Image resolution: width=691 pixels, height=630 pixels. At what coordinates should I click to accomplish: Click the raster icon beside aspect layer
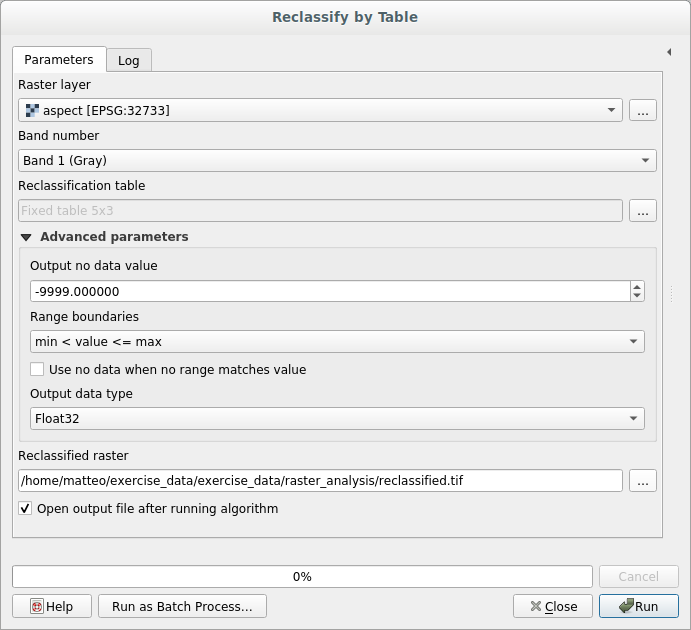[32, 111]
